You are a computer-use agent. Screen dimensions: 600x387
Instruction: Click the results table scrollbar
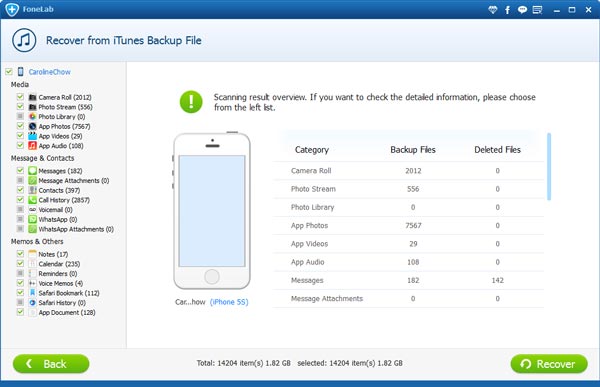pyautogui.click(x=549, y=166)
